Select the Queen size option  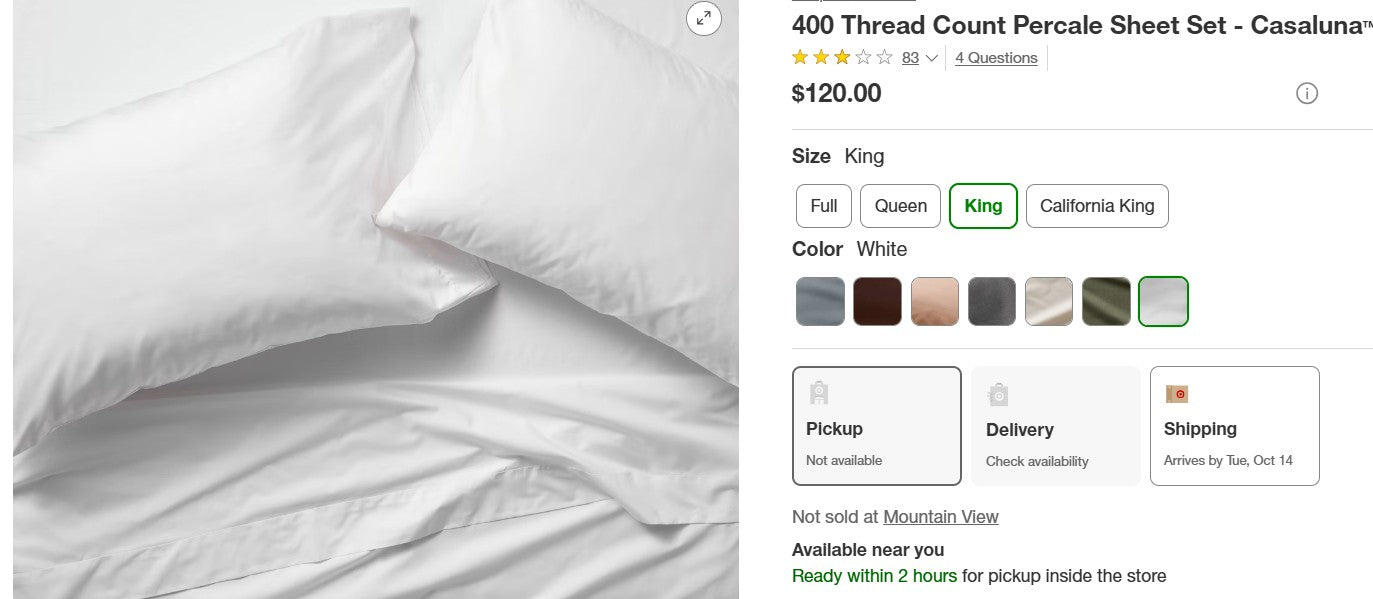click(x=899, y=206)
